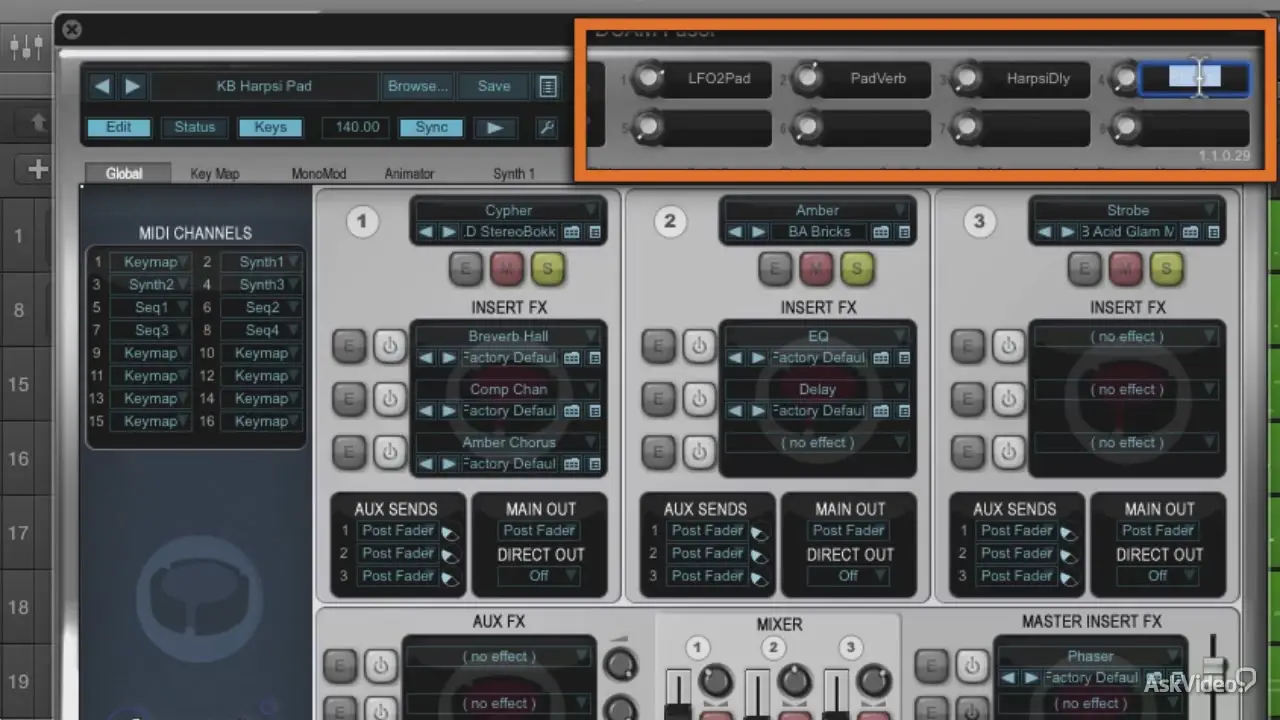Open the Amber instrument dropdown

tap(817, 210)
